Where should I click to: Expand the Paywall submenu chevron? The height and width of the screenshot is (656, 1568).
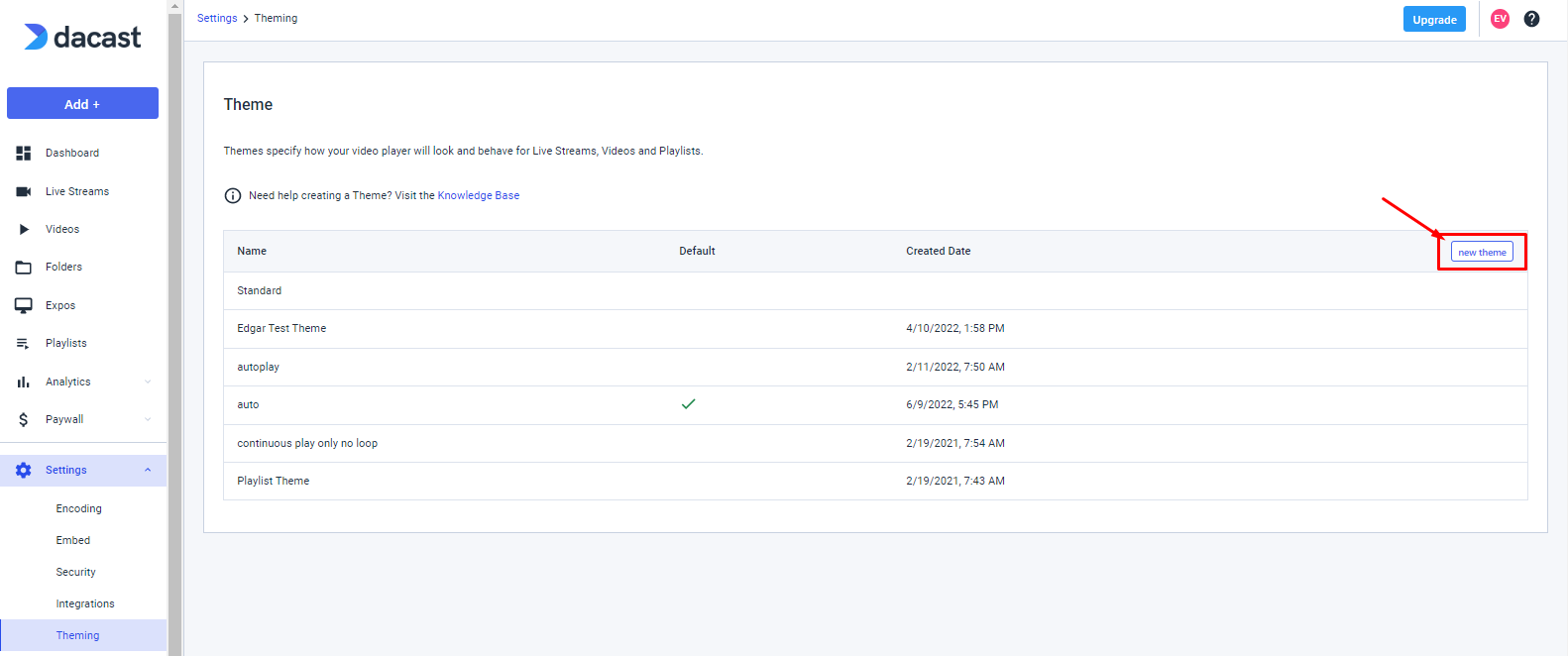(x=148, y=419)
